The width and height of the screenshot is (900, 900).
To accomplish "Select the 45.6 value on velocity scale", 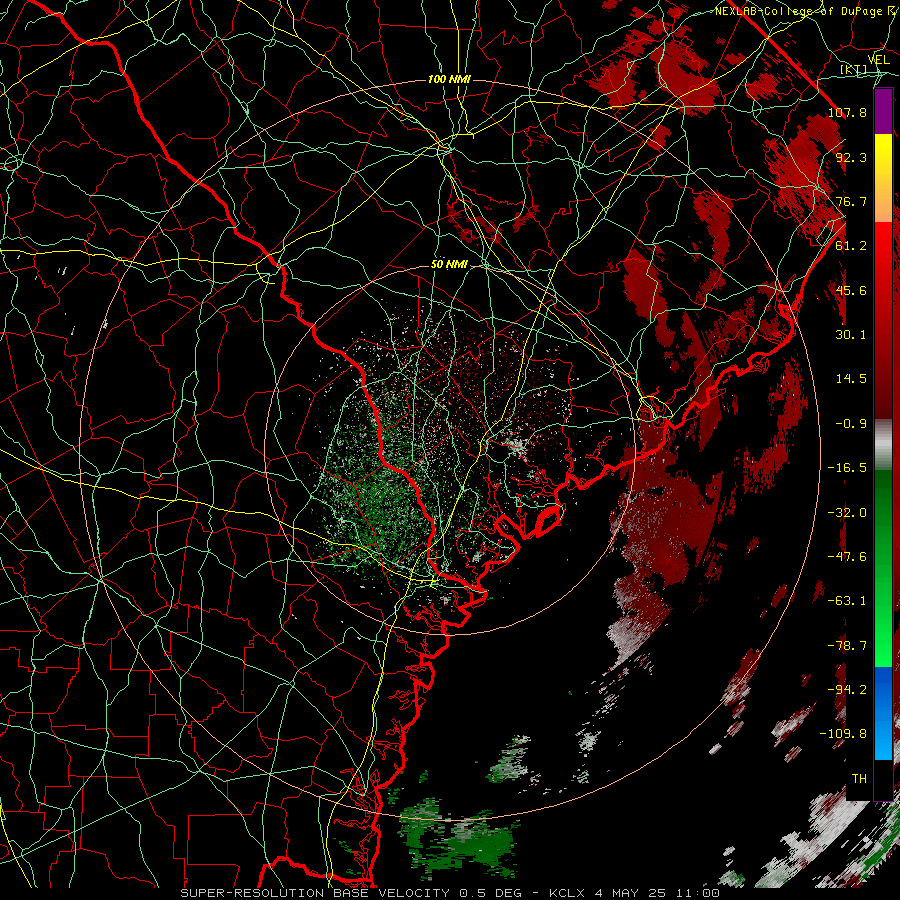I will pos(851,290).
